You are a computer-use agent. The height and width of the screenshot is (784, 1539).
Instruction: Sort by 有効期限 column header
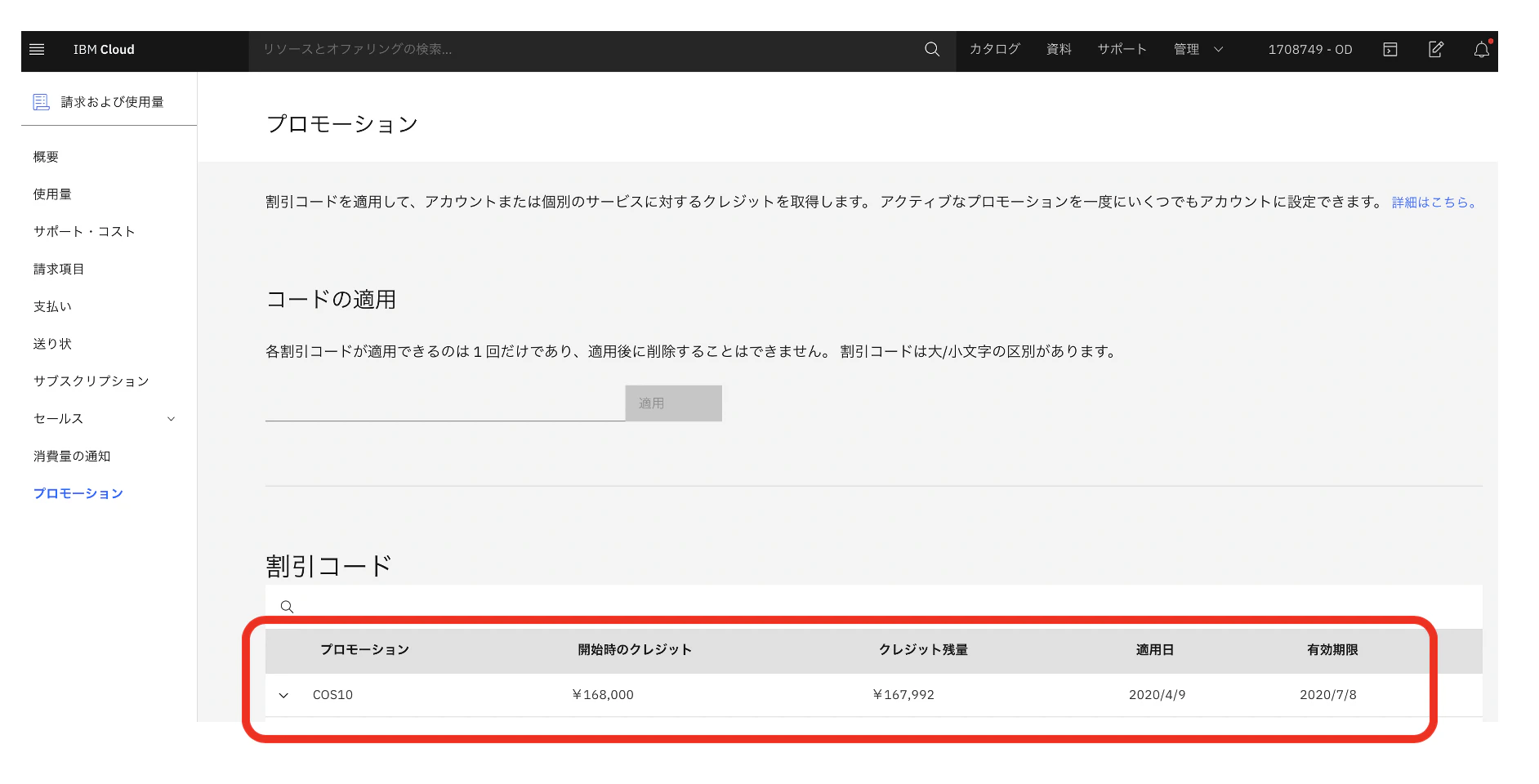pyautogui.click(x=1332, y=650)
